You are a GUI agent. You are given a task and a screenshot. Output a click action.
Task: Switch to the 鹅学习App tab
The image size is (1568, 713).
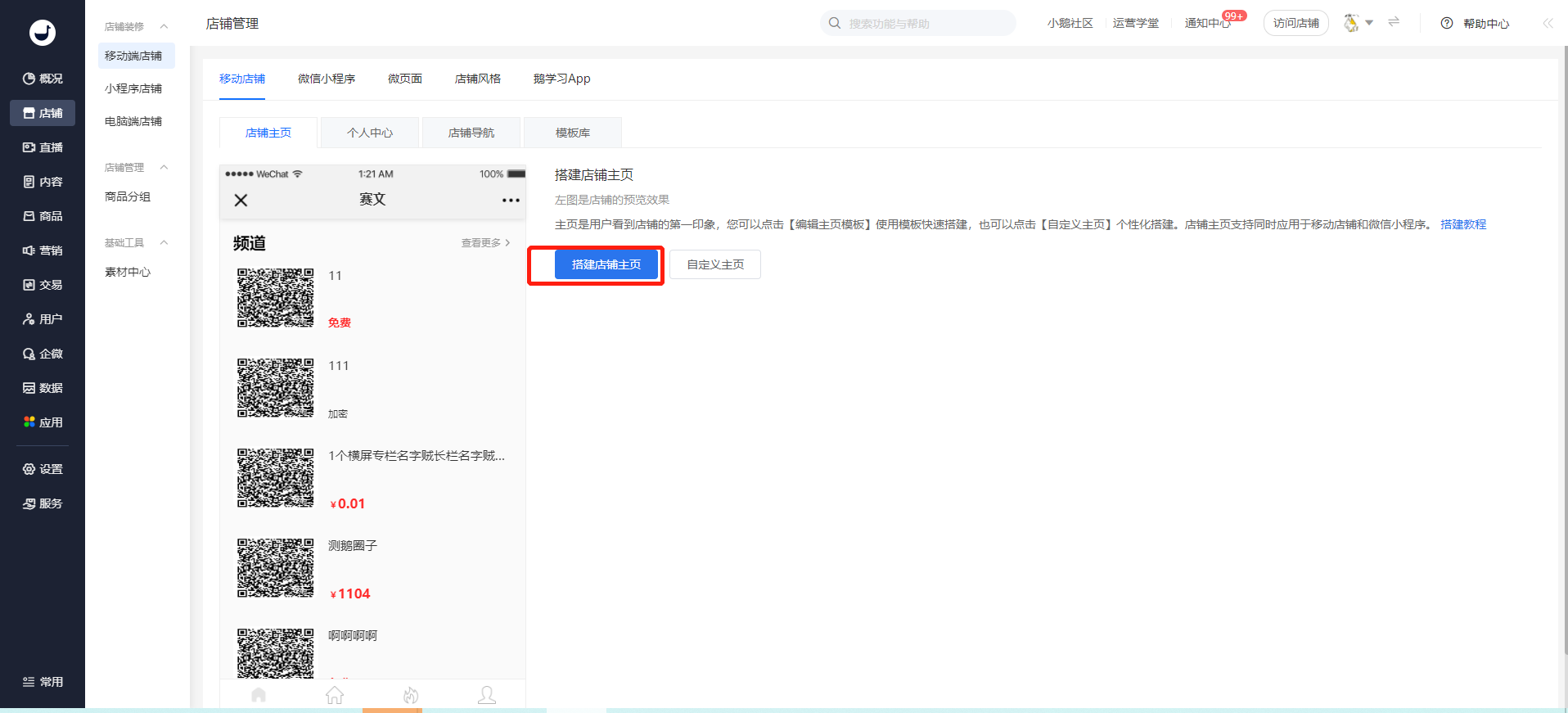561,79
